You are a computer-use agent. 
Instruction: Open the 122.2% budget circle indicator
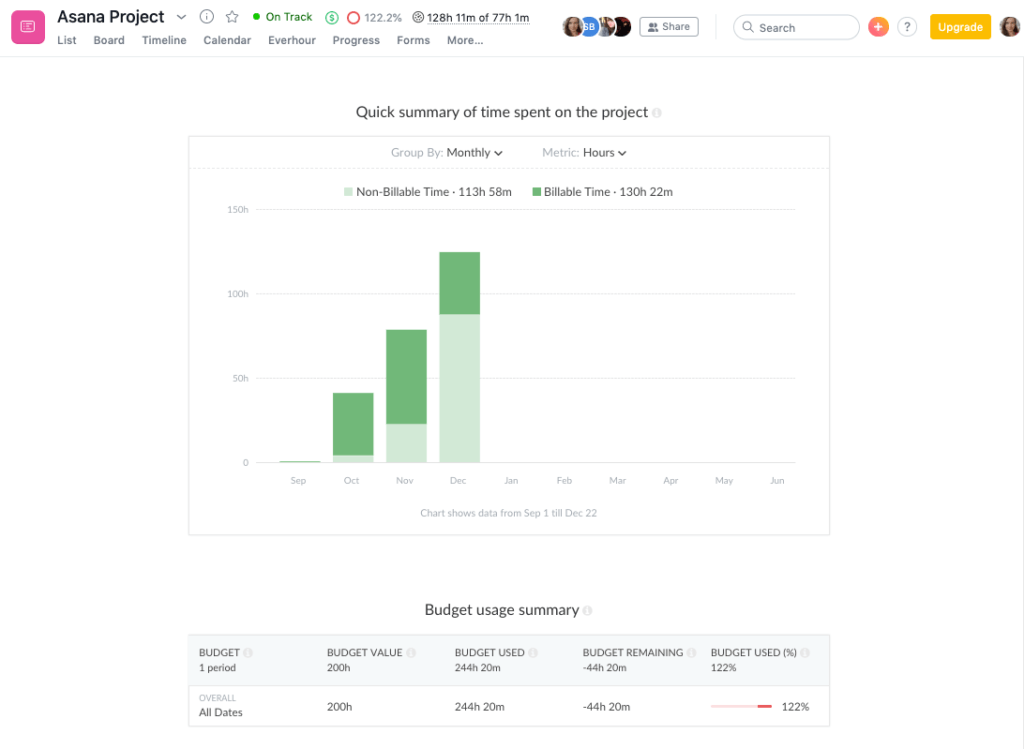tap(352, 17)
